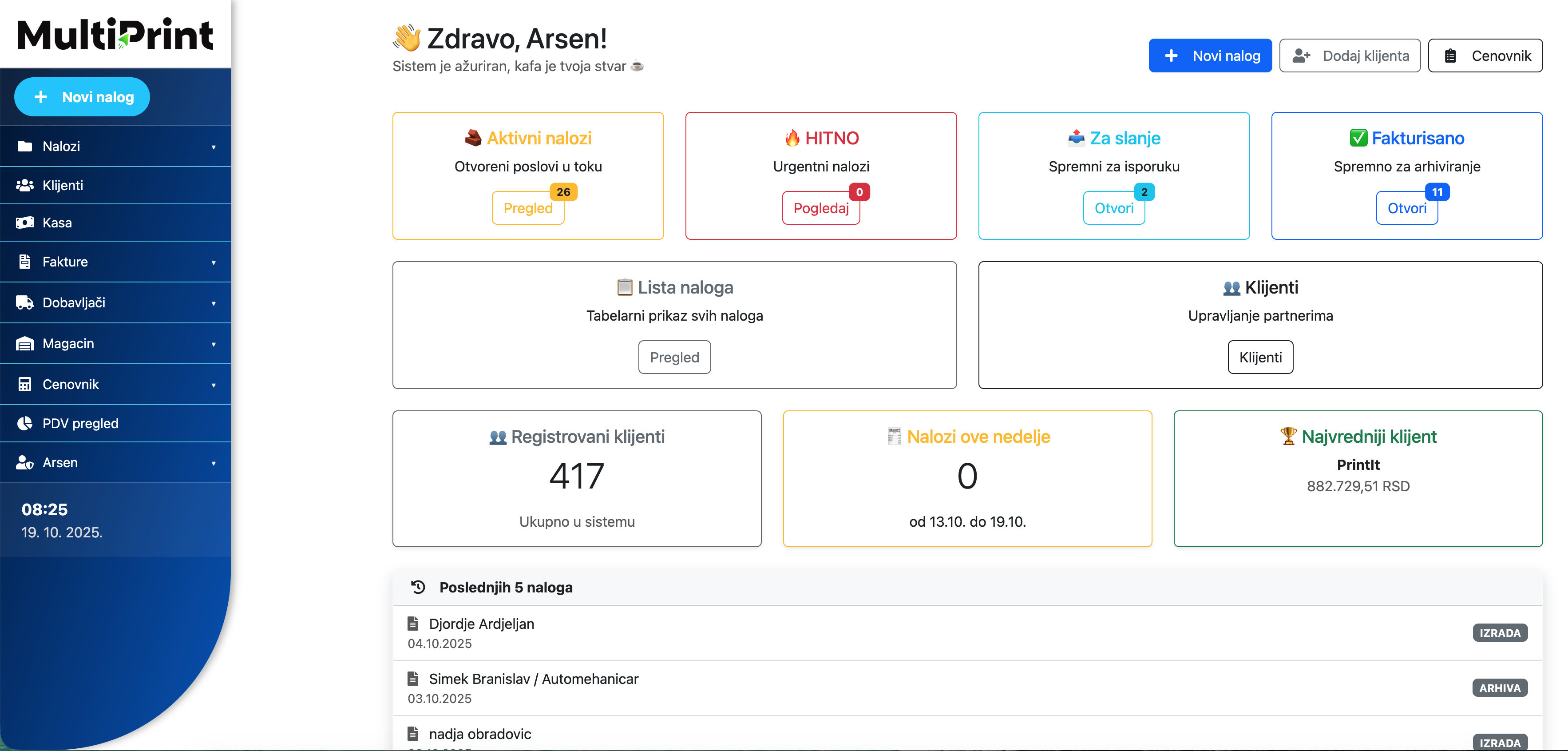Expand the Nalozi sidebar menu arrow

[x=214, y=147]
